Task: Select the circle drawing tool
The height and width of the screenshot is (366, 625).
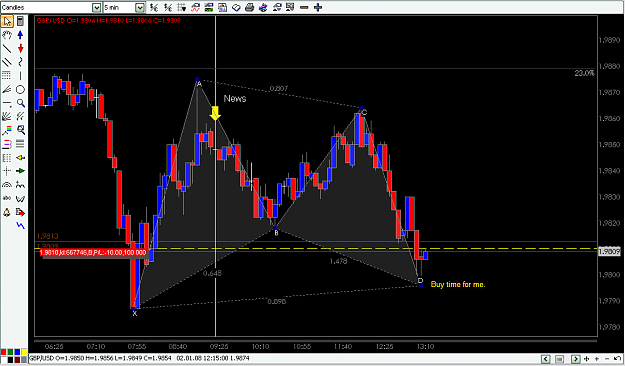Action: pos(20,89)
